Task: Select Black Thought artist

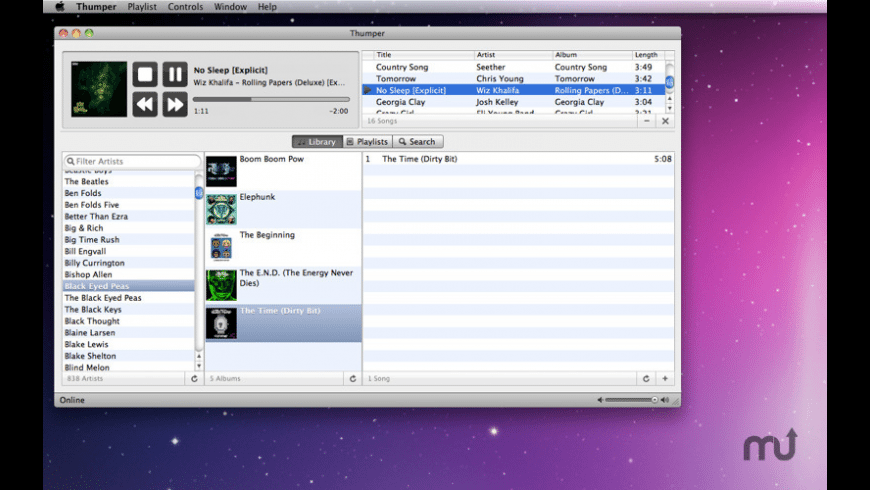Action: pos(129,321)
